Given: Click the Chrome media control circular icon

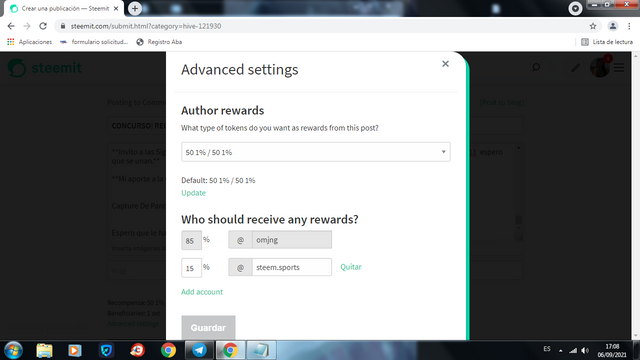Looking at the screenshot, I should coord(575,8).
